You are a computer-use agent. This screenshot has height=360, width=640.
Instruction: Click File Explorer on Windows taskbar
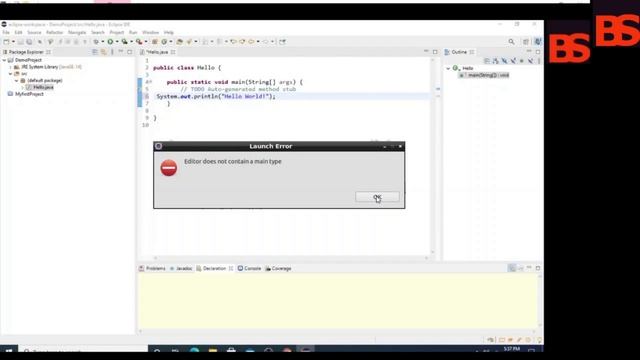[x=213, y=351]
